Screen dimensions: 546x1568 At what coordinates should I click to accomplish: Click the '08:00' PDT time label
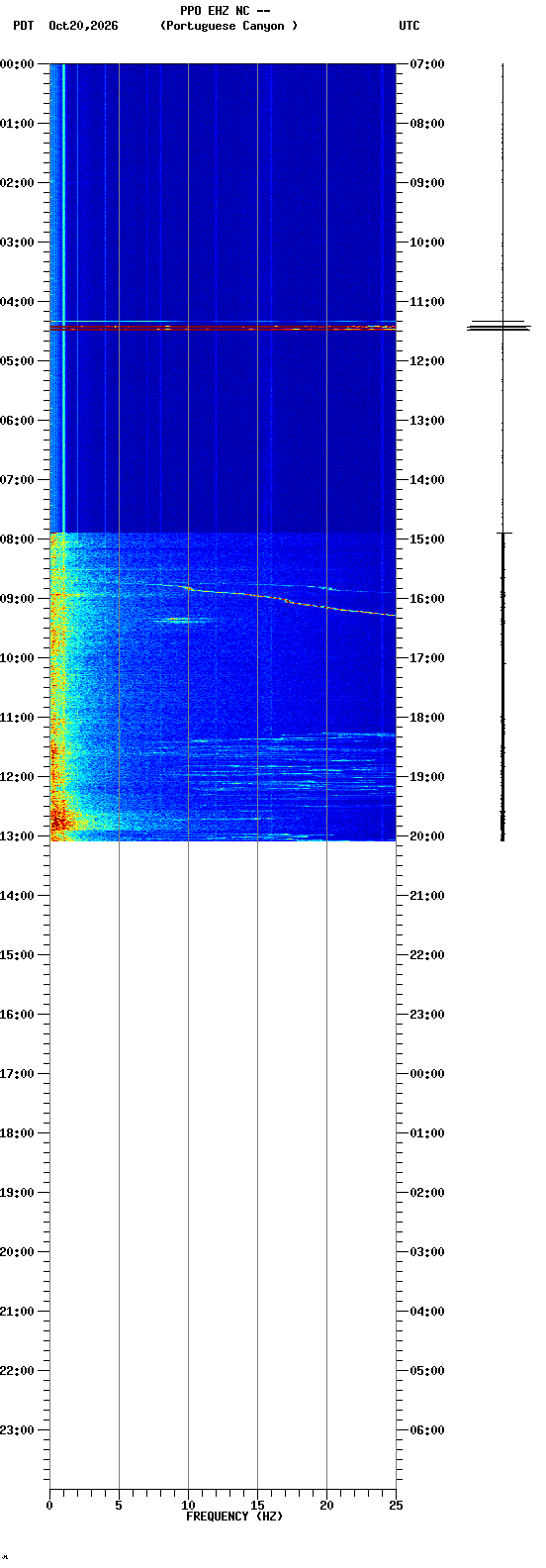coord(17,539)
